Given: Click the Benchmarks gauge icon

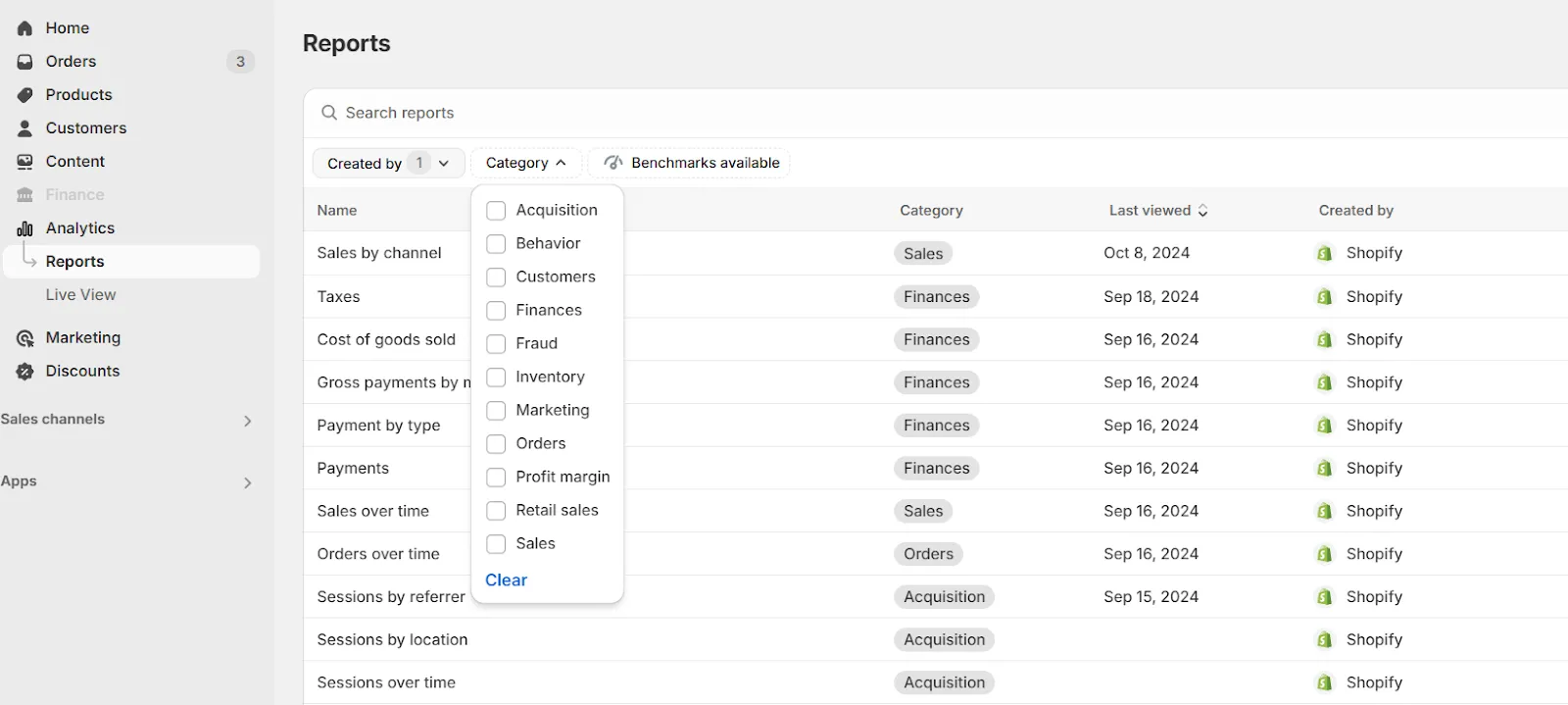Looking at the screenshot, I should click(613, 163).
